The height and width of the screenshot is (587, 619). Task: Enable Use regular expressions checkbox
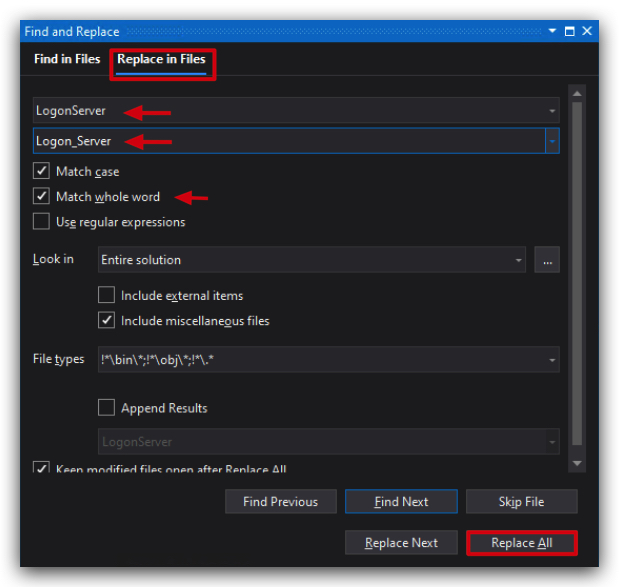[41, 221]
